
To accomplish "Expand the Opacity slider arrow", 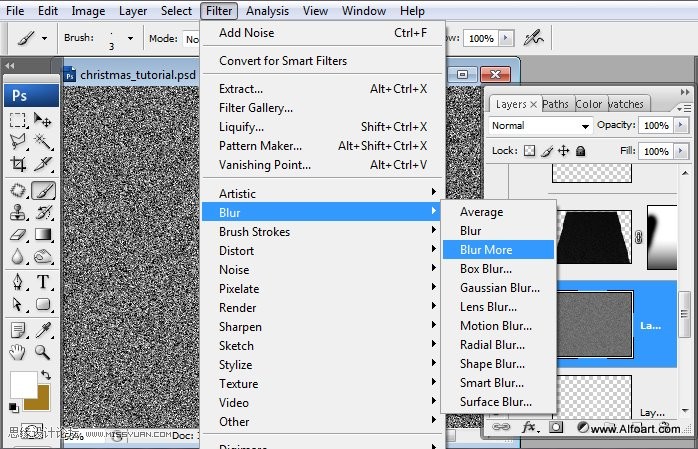I will click(679, 126).
